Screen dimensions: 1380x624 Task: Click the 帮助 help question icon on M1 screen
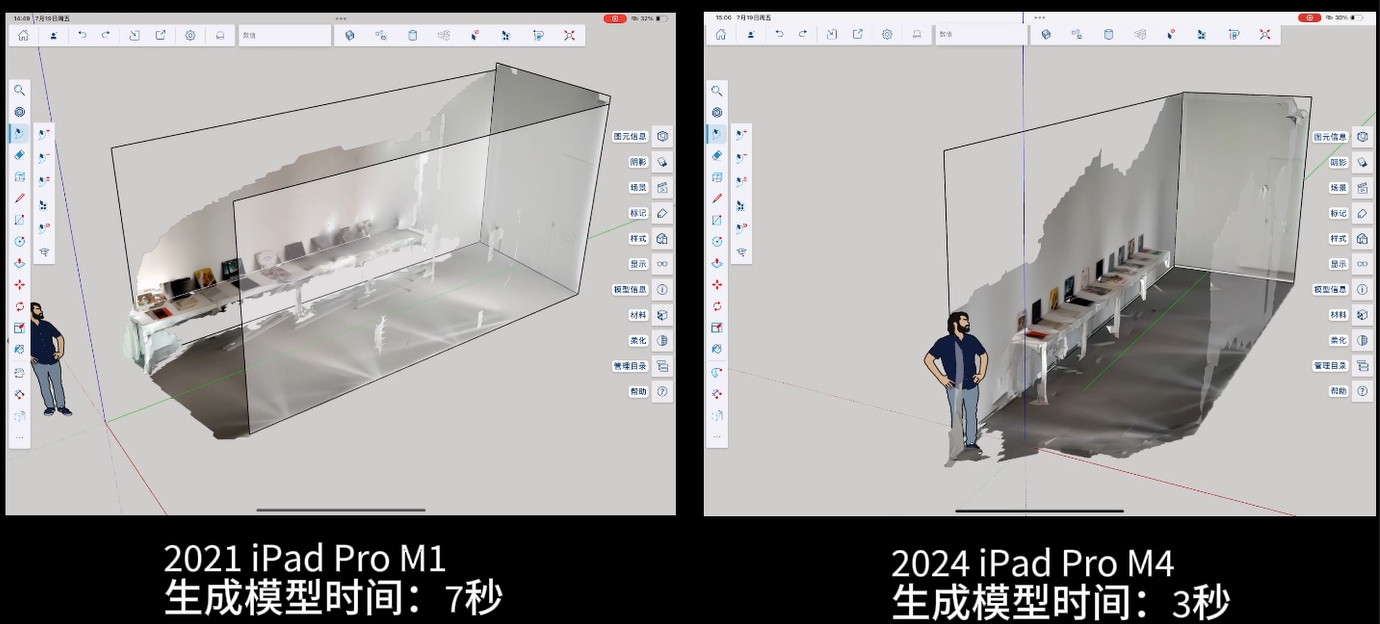[x=662, y=391]
